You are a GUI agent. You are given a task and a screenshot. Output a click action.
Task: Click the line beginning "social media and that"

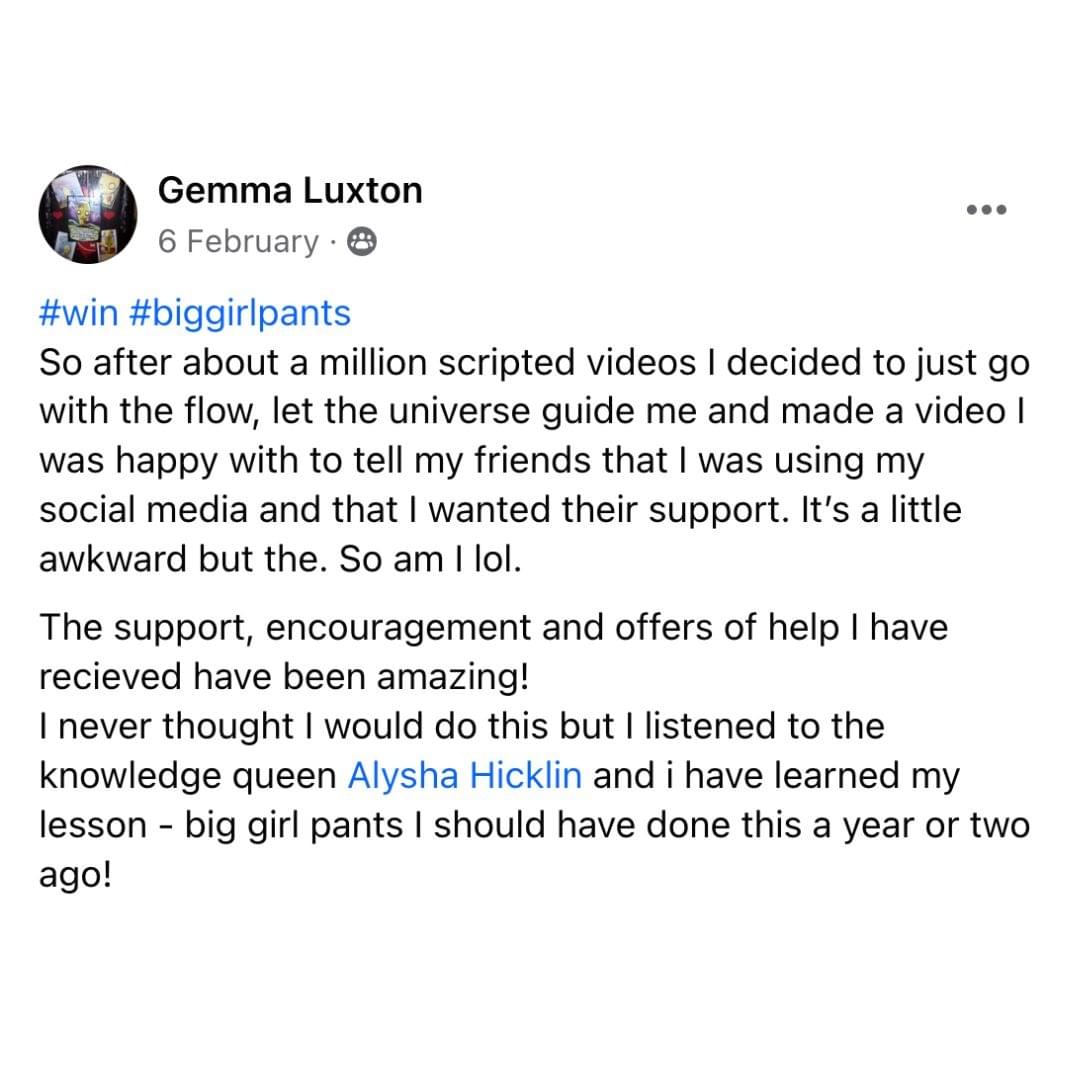click(501, 510)
